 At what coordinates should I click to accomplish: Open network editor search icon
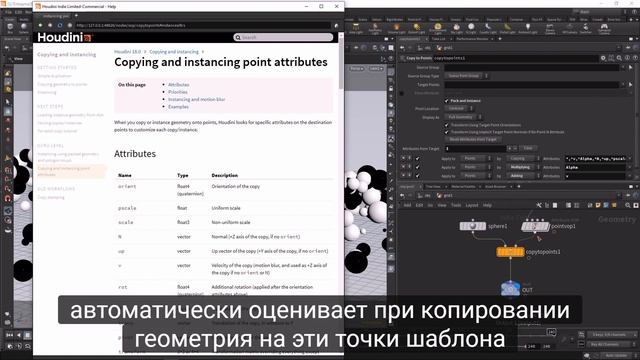click(628, 205)
